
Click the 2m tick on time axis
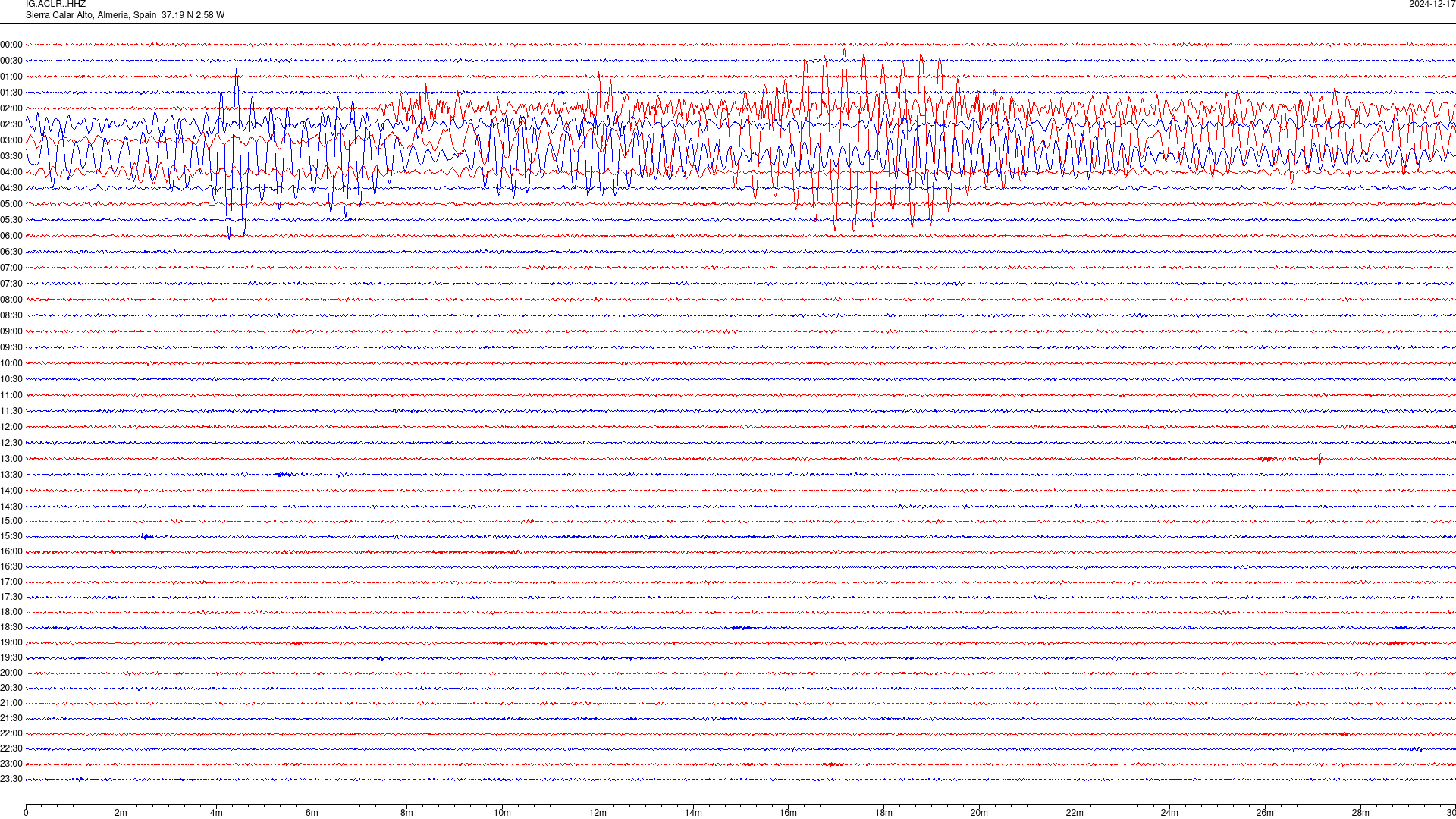[121, 813]
